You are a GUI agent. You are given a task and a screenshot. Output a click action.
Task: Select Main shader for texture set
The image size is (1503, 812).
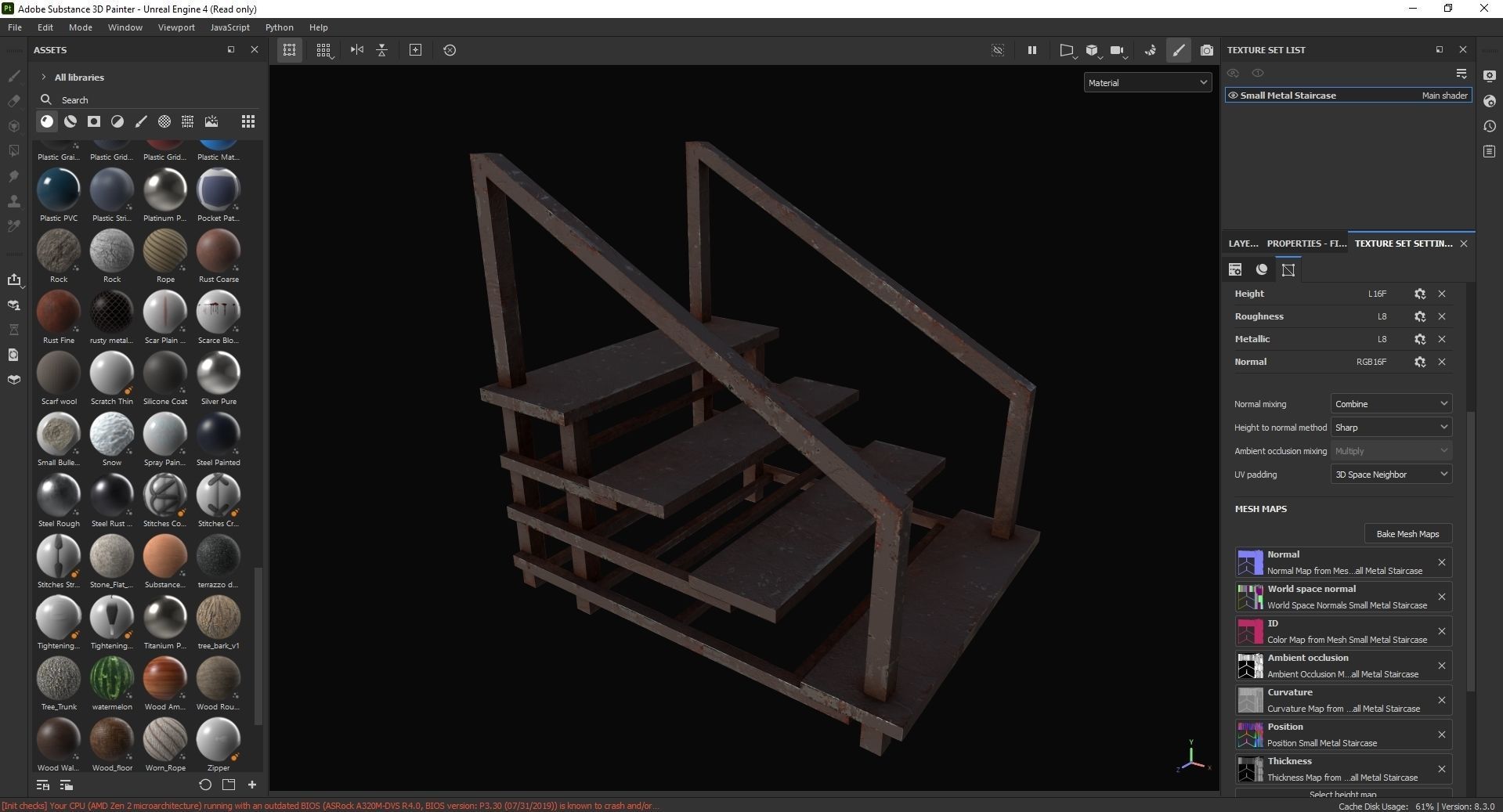coord(1444,96)
